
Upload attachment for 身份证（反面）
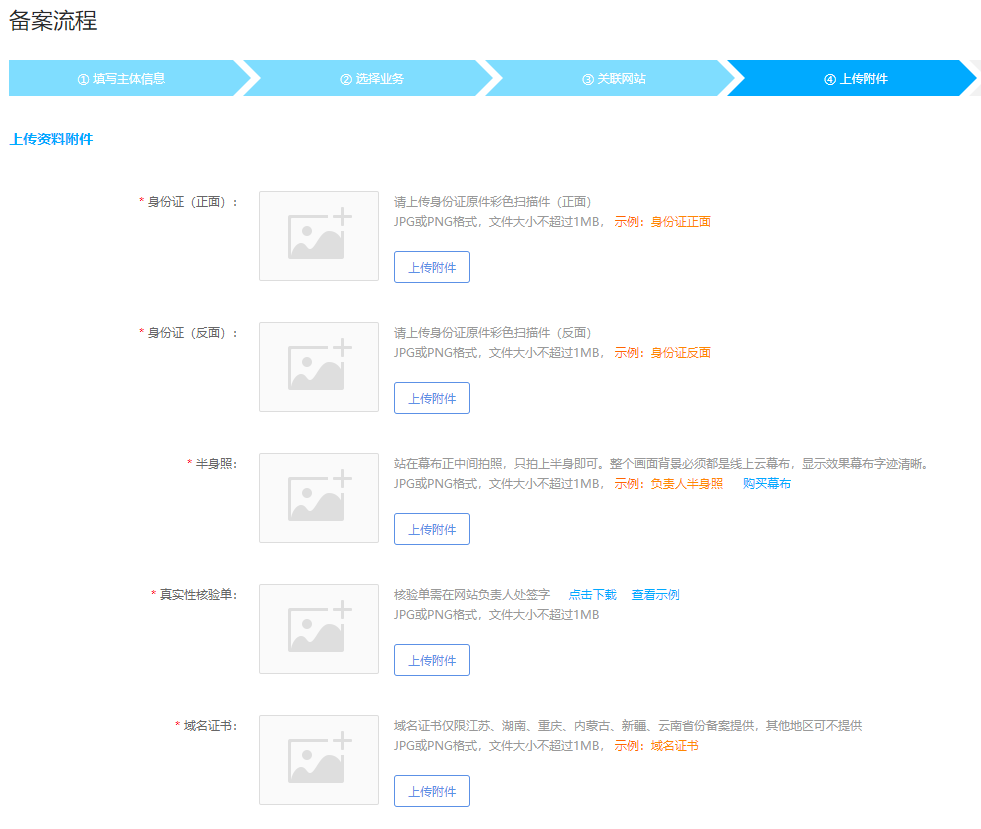click(431, 398)
